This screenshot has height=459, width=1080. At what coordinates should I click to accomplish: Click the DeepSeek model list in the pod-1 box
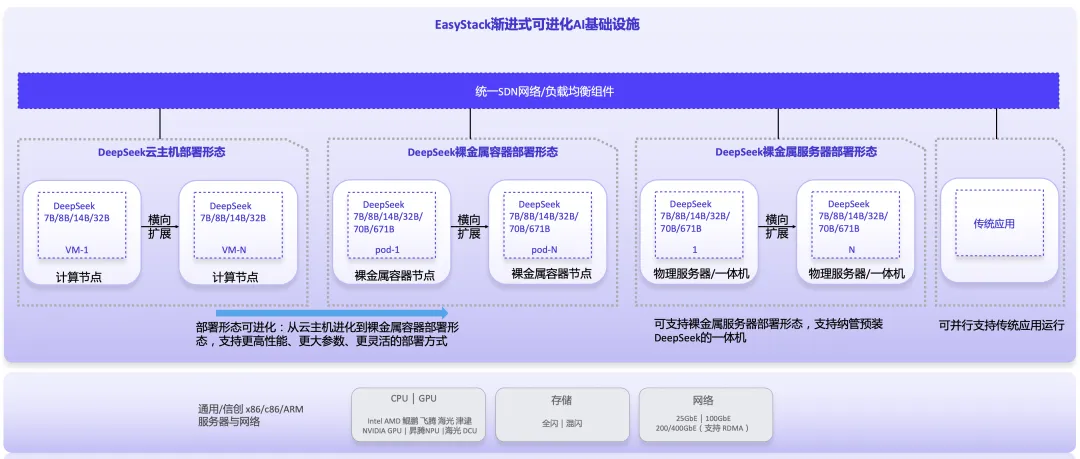(389, 217)
